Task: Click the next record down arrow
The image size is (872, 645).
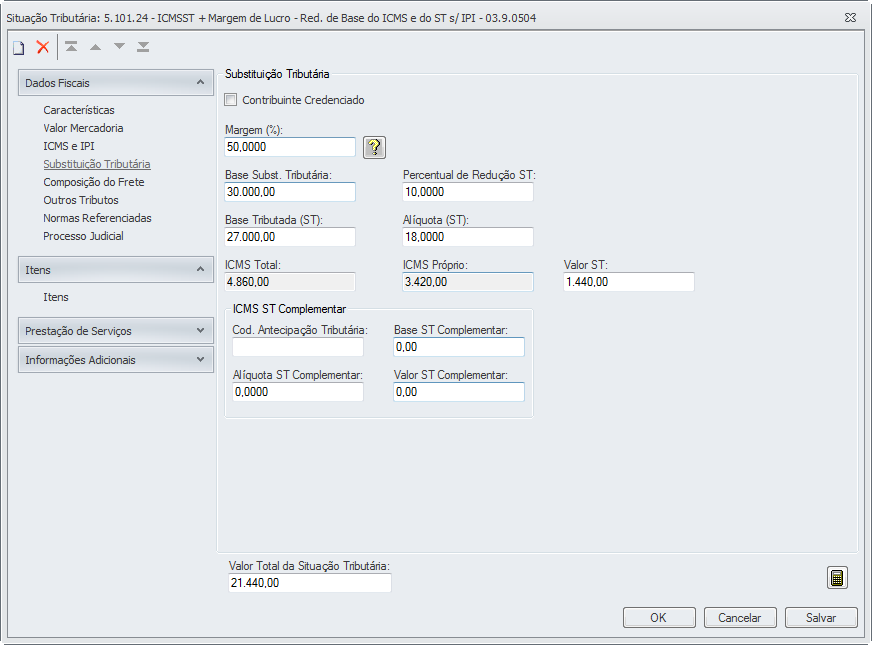Action: [119, 47]
